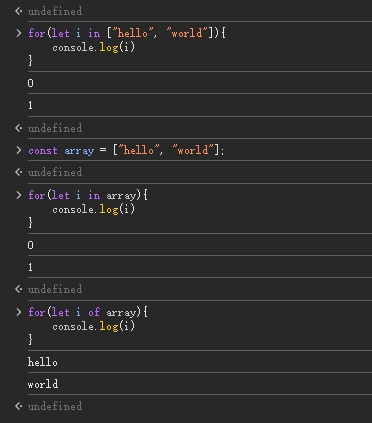Click the 1 output directly above the for-of loop
The height and width of the screenshot is (423, 372).
coord(31,267)
